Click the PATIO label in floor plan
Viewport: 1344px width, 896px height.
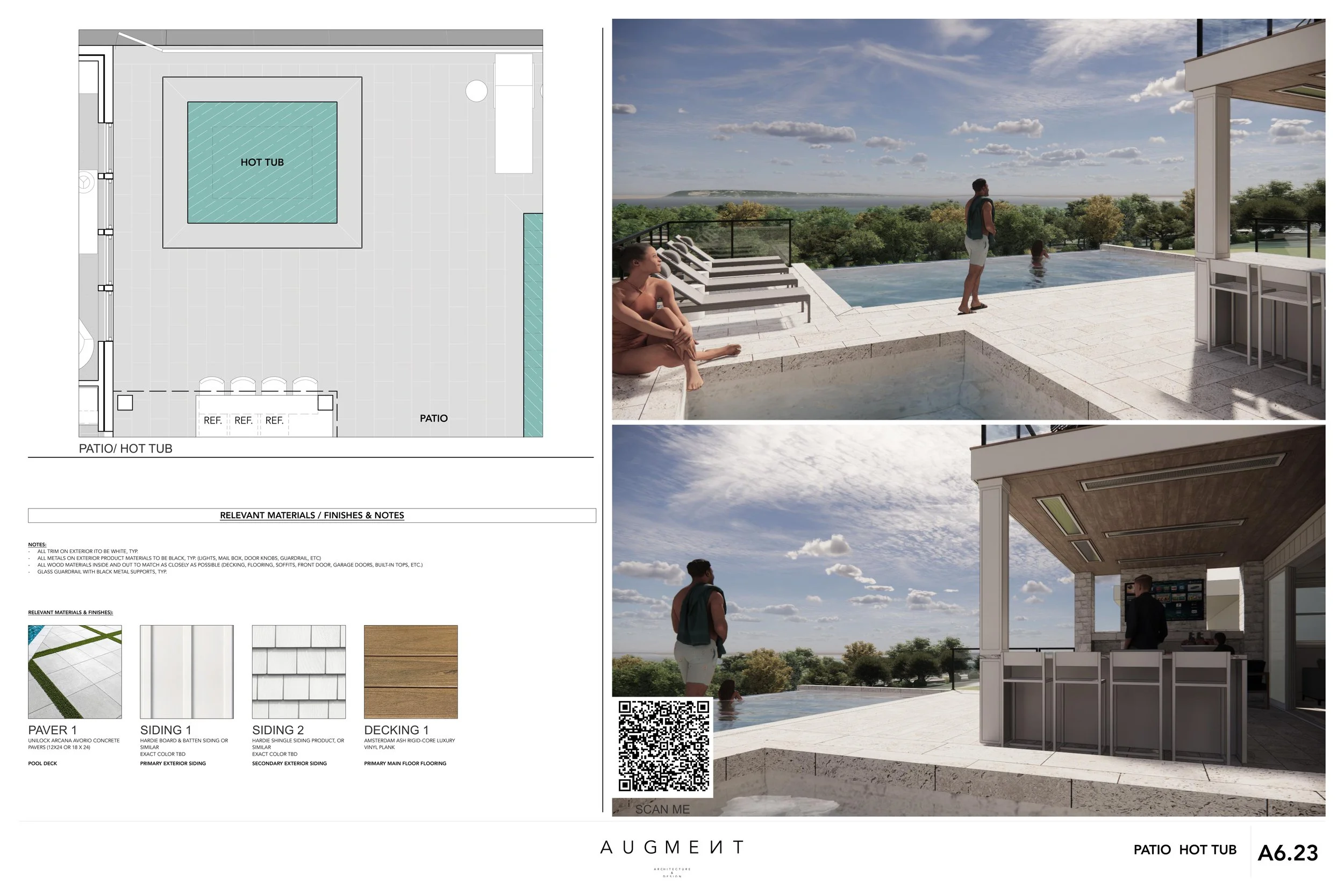click(434, 418)
